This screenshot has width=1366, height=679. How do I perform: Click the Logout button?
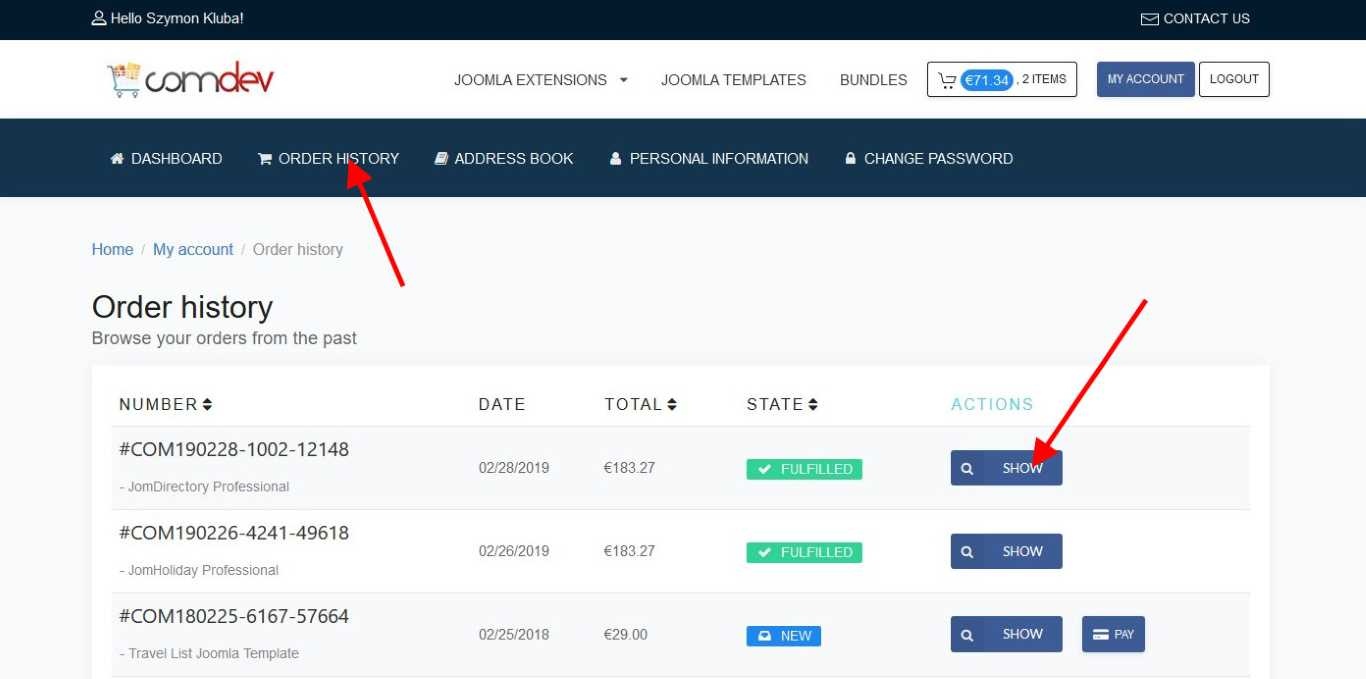pos(1234,79)
